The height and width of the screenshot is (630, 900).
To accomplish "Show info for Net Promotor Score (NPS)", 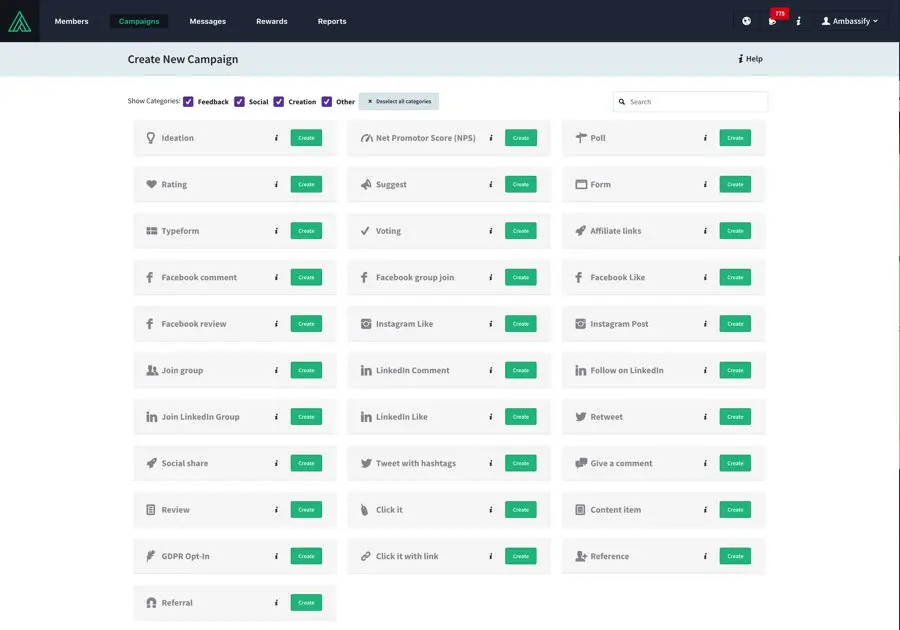I will point(491,138).
